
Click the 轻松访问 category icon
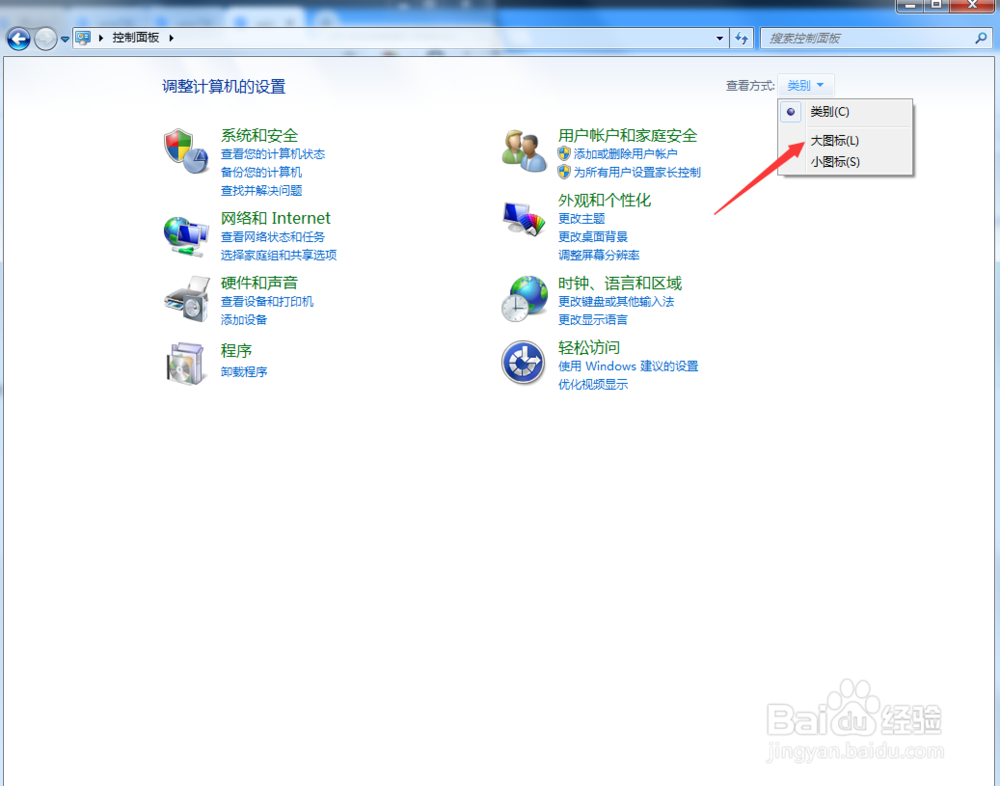tap(524, 362)
